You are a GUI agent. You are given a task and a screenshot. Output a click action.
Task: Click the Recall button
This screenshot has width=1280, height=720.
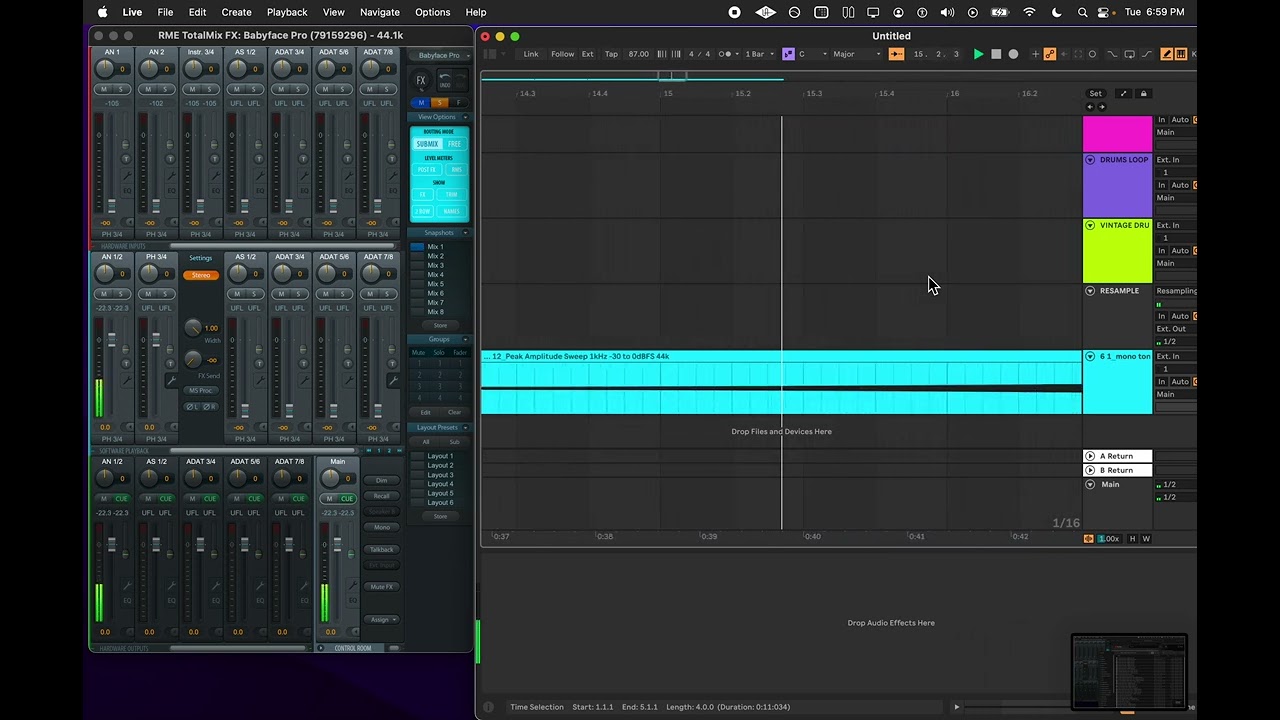[x=382, y=496]
